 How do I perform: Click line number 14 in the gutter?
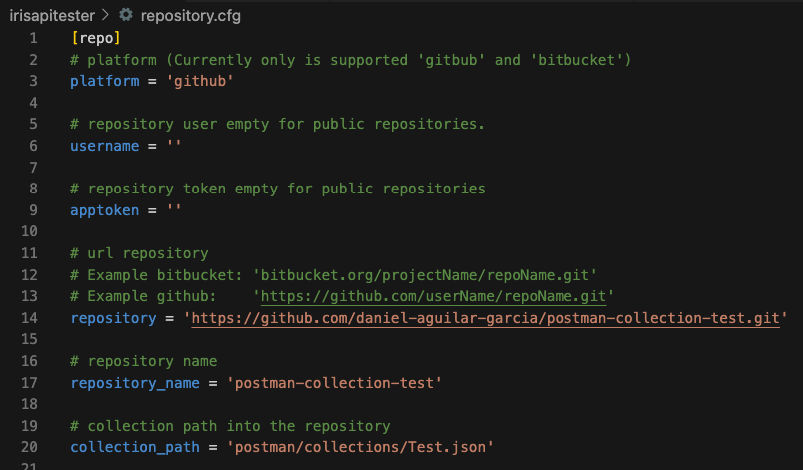pyautogui.click(x=29, y=318)
